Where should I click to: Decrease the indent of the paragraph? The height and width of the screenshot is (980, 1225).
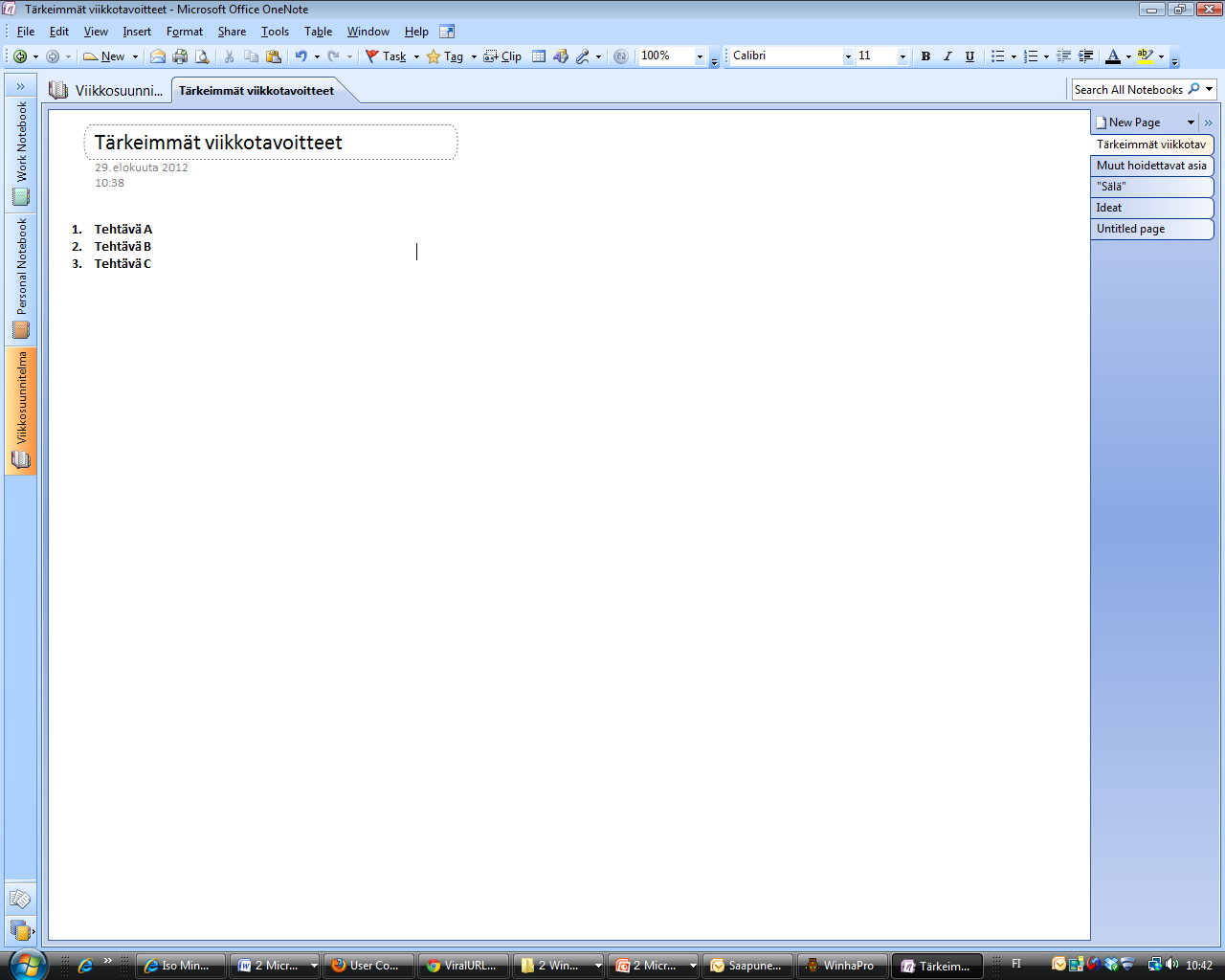[x=1063, y=56]
